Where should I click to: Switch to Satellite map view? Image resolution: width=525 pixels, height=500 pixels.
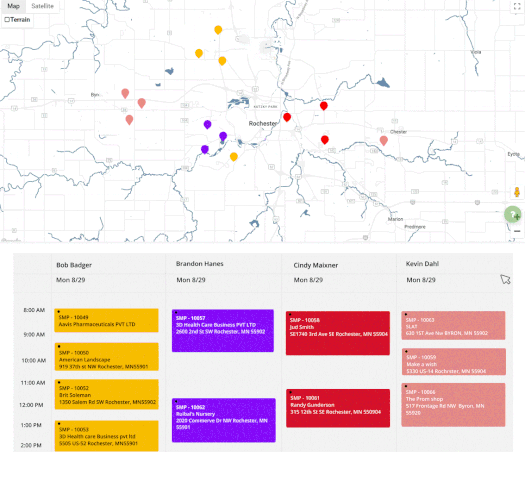43,6
